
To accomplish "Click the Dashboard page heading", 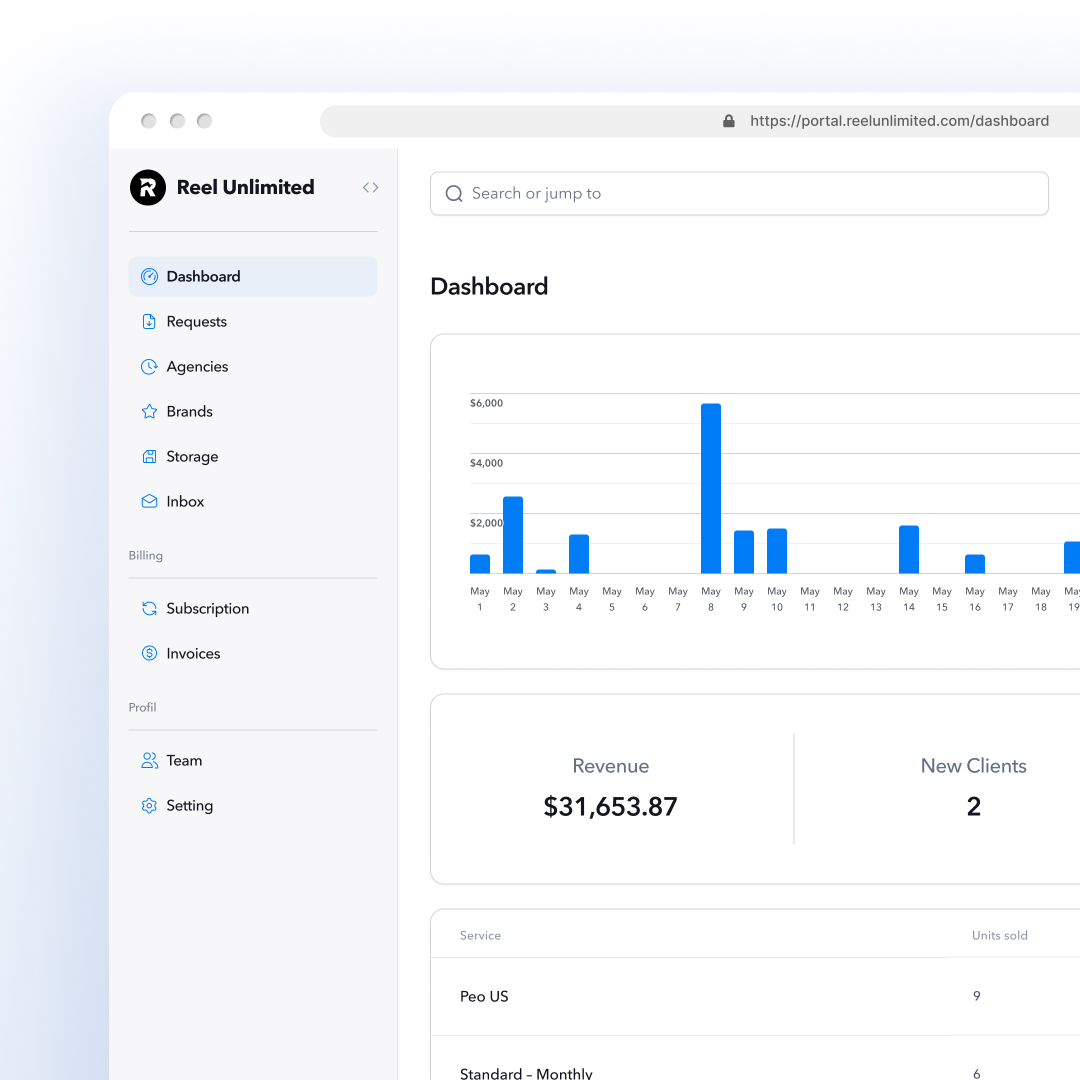I will point(489,287).
